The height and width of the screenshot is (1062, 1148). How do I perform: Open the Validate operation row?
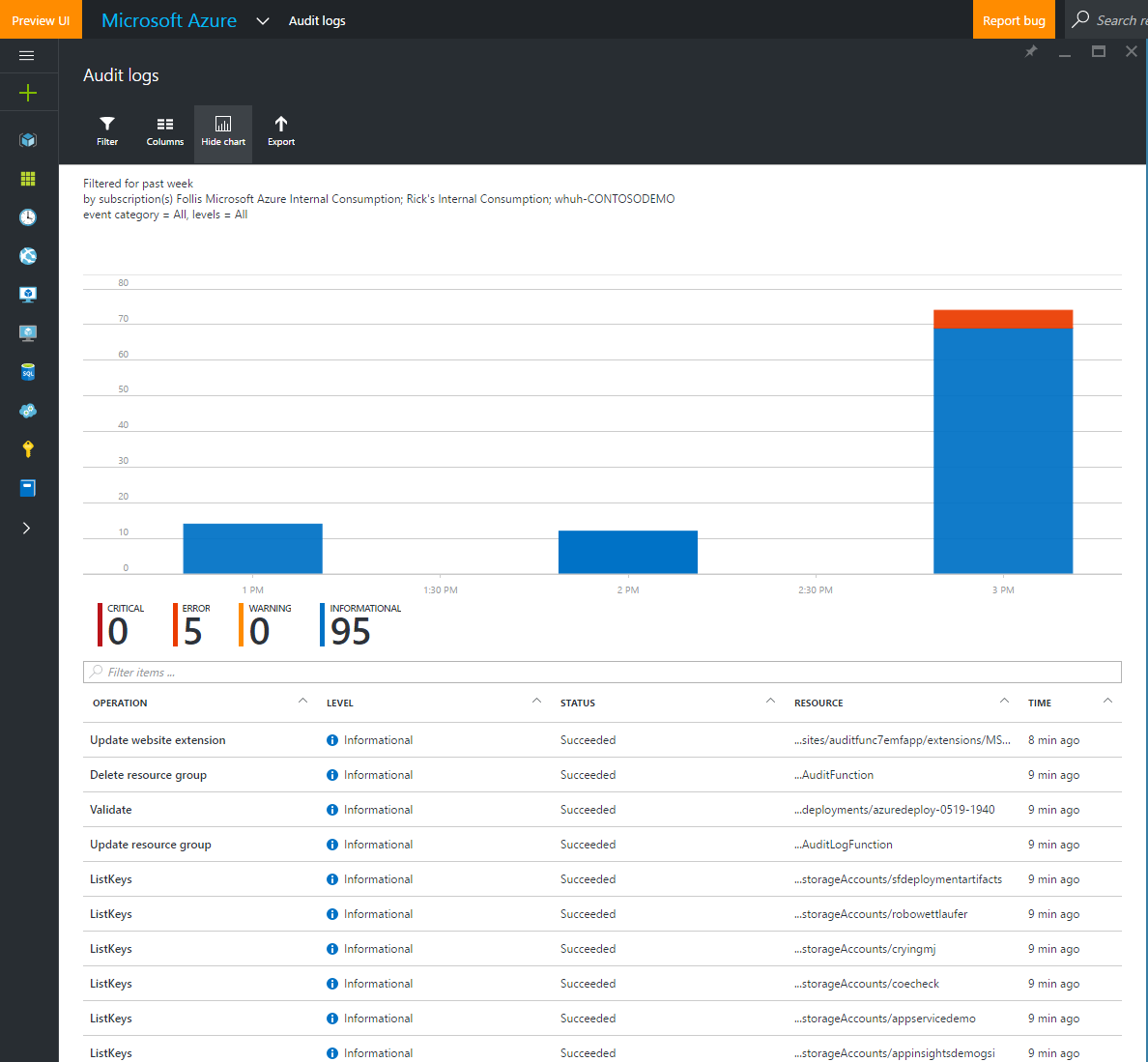point(602,810)
